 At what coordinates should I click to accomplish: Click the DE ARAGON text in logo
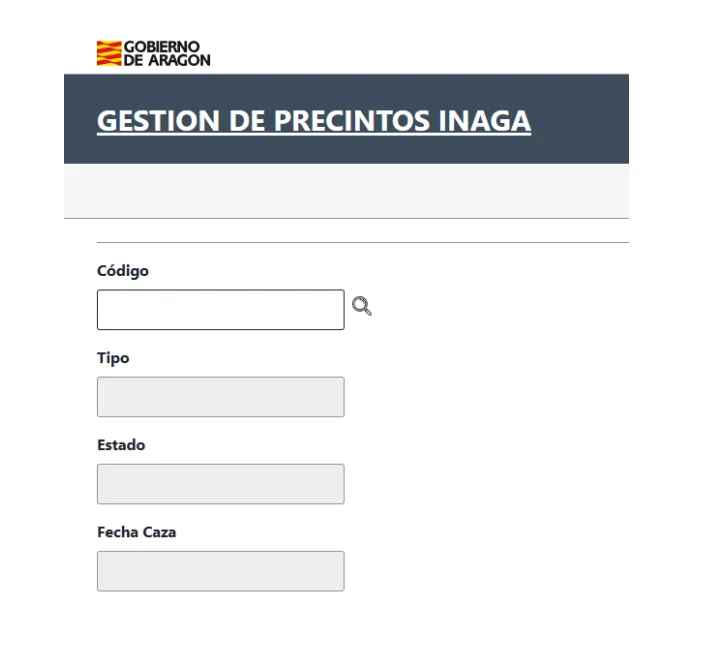click(166, 60)
